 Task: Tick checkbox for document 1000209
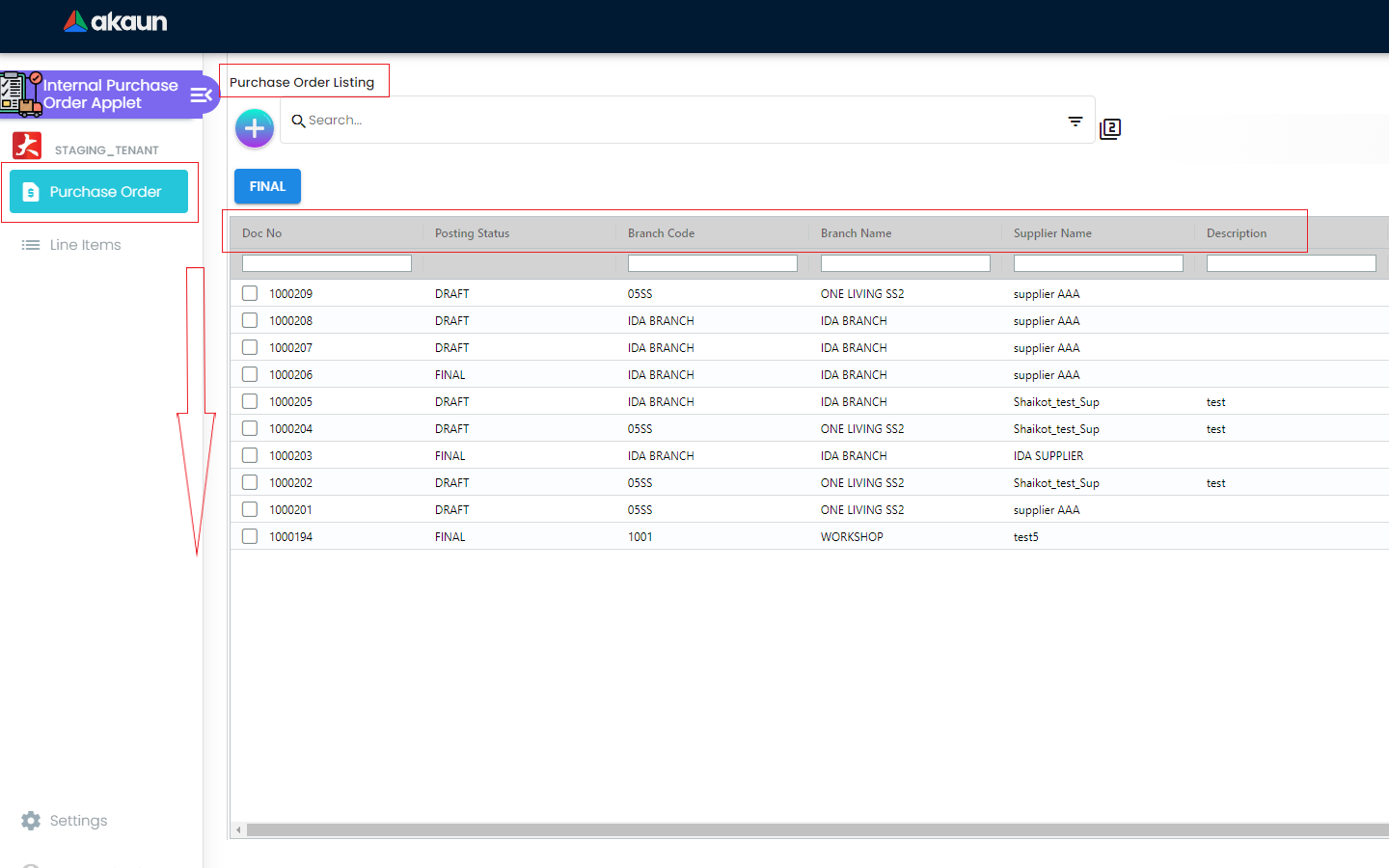pos(250,293)
